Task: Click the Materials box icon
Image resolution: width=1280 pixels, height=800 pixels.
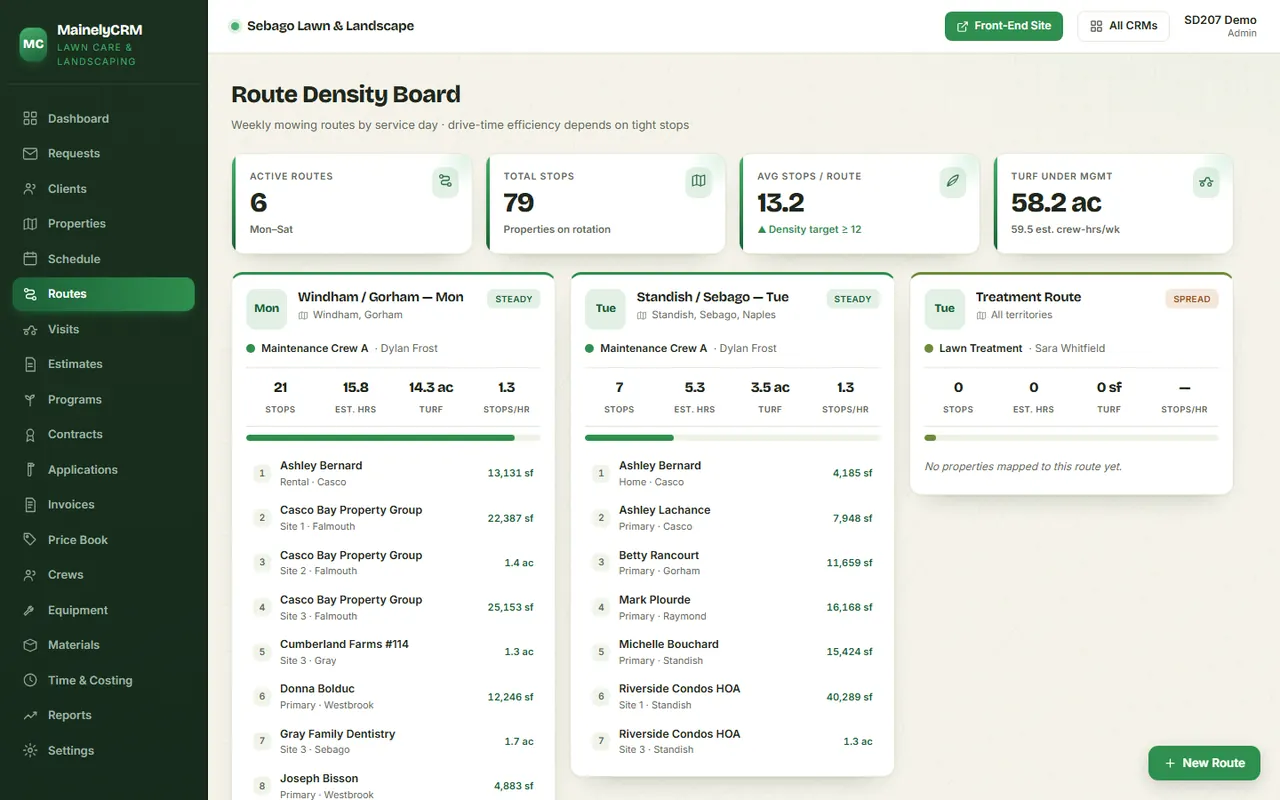Action: click(30, 645)
